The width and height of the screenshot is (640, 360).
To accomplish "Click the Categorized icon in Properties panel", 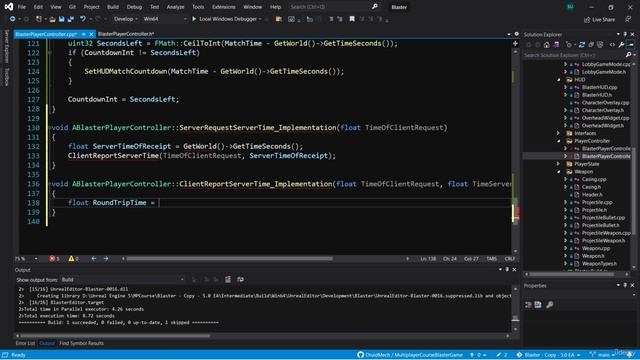I will [528, 304].
